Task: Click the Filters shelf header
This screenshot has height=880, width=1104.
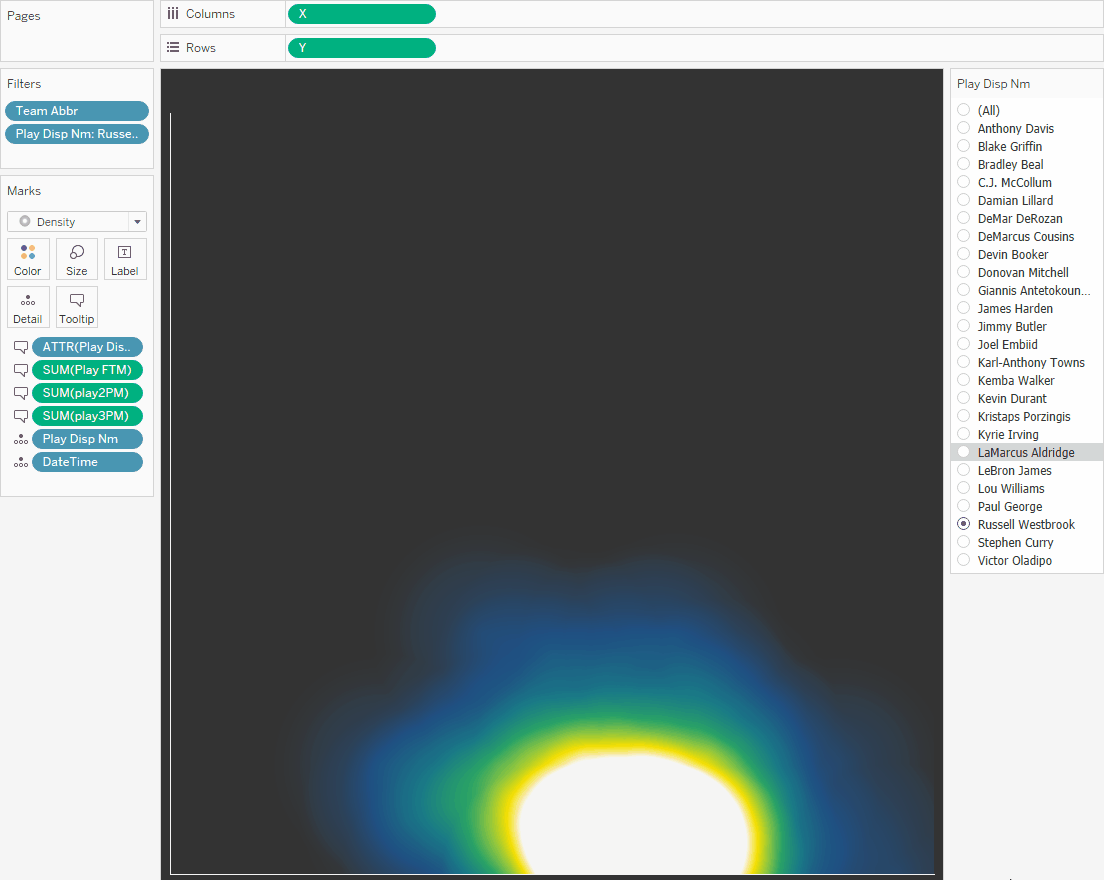Action: pyautogui.click(x=24, y=84)
